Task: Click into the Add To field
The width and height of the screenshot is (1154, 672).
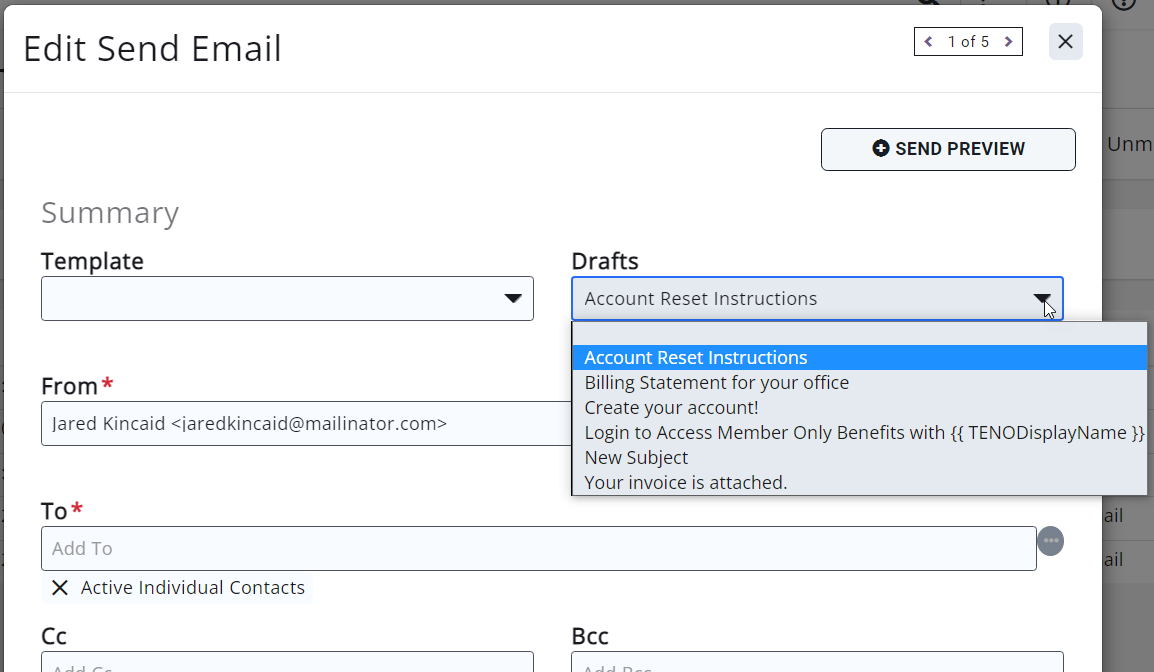Action: [x=538, y=549]
